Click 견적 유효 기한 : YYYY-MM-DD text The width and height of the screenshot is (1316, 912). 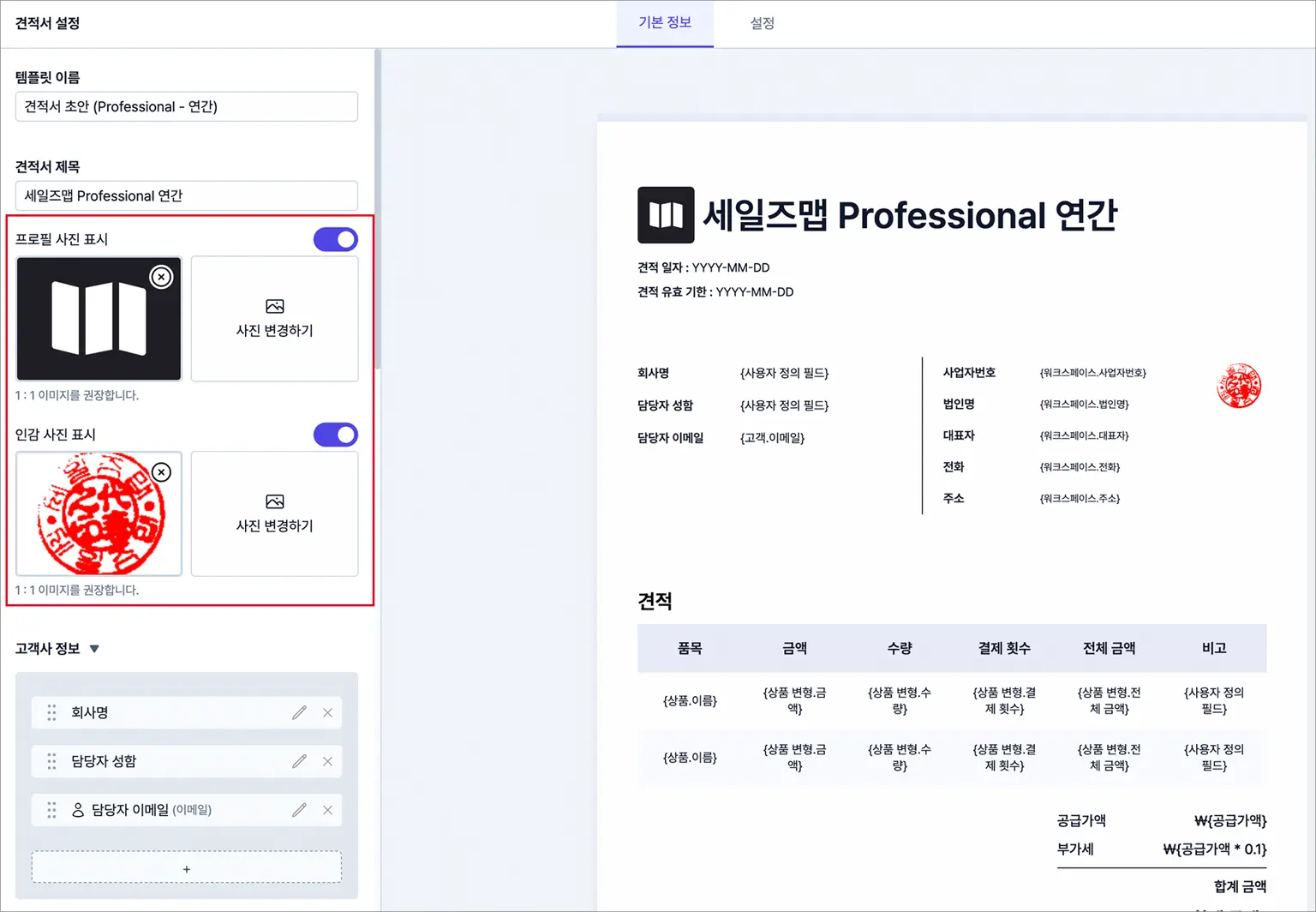coord(715,291)
